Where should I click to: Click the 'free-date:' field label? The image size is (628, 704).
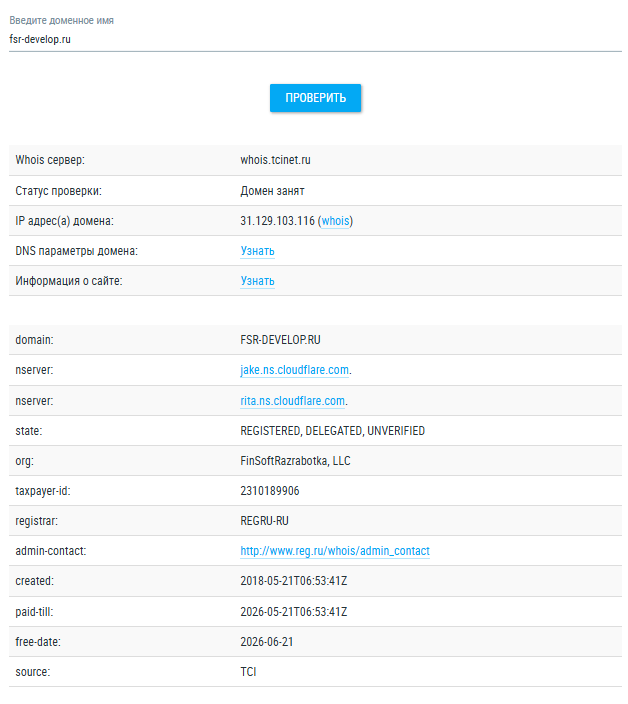tap(38, 642)
